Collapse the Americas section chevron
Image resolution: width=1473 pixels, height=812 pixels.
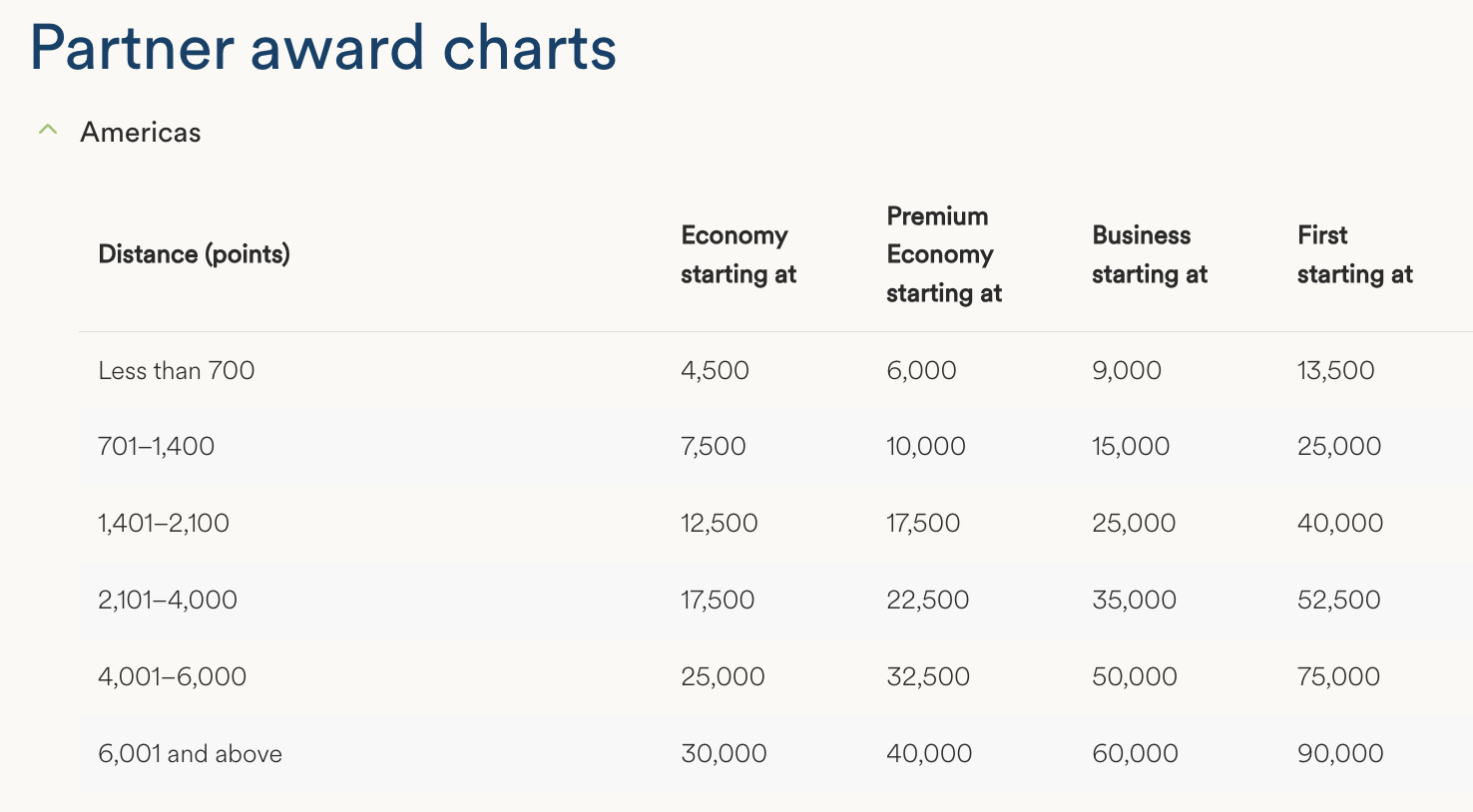pos(47,130)
